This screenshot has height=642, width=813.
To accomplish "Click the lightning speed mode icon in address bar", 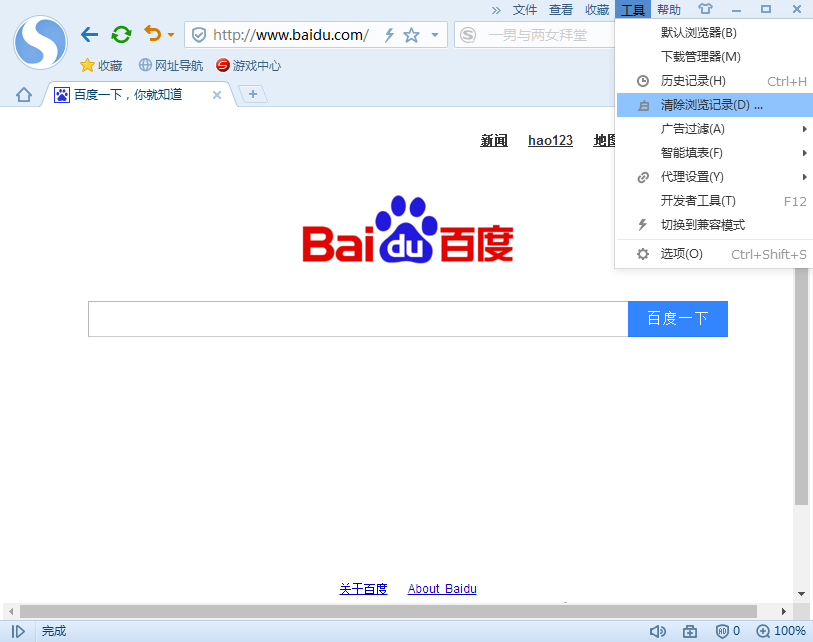I will (389, 35).
